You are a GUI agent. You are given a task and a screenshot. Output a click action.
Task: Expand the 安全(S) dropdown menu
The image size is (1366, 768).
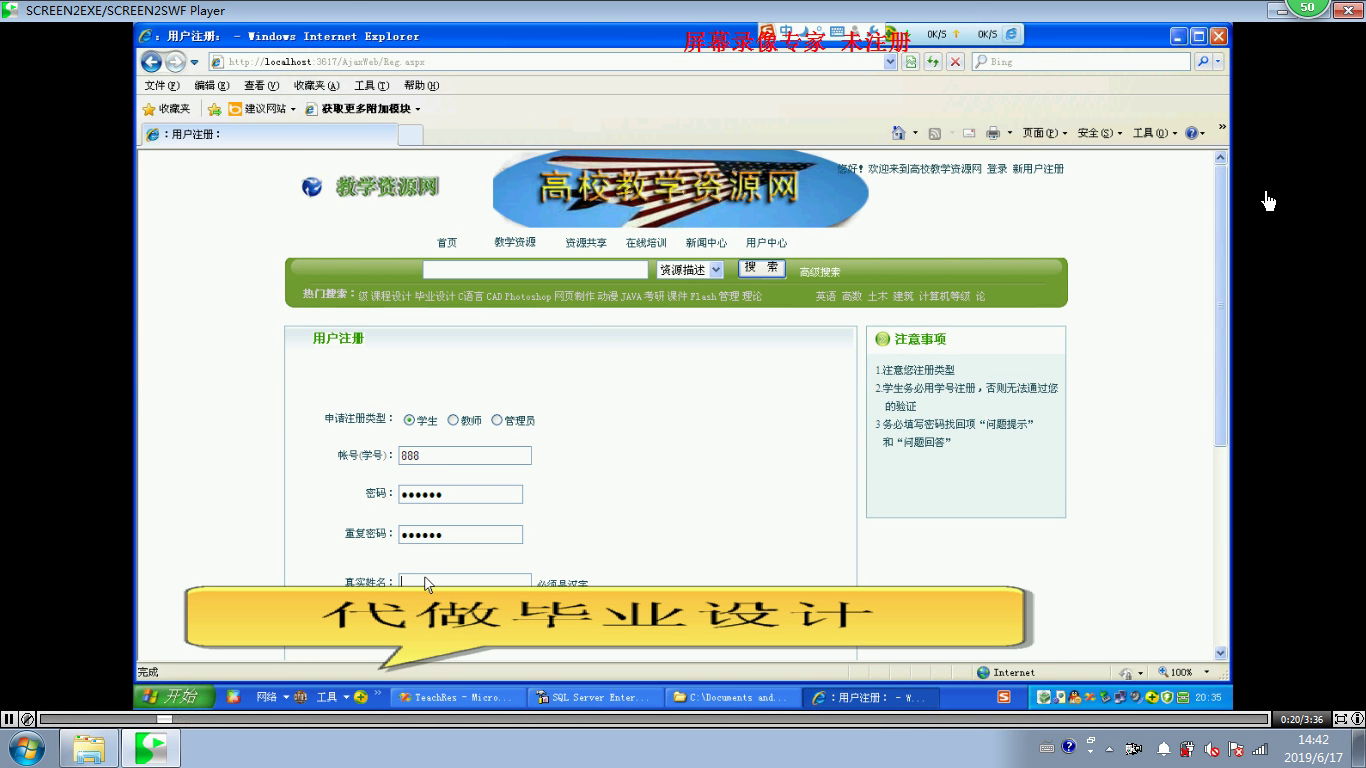click(1099, 133)
